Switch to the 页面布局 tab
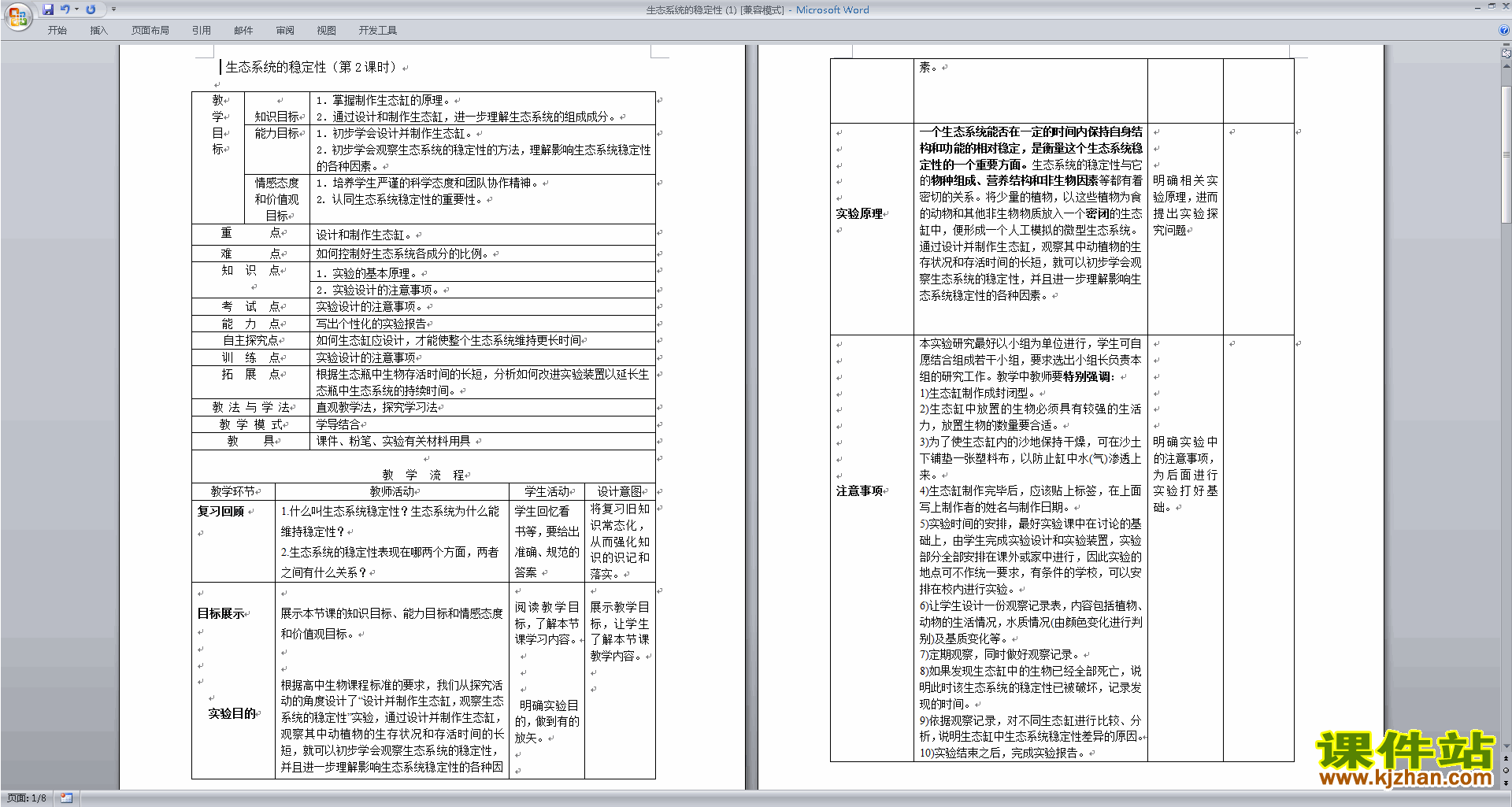The image size is (1512, 807). [x=150, y=31]
